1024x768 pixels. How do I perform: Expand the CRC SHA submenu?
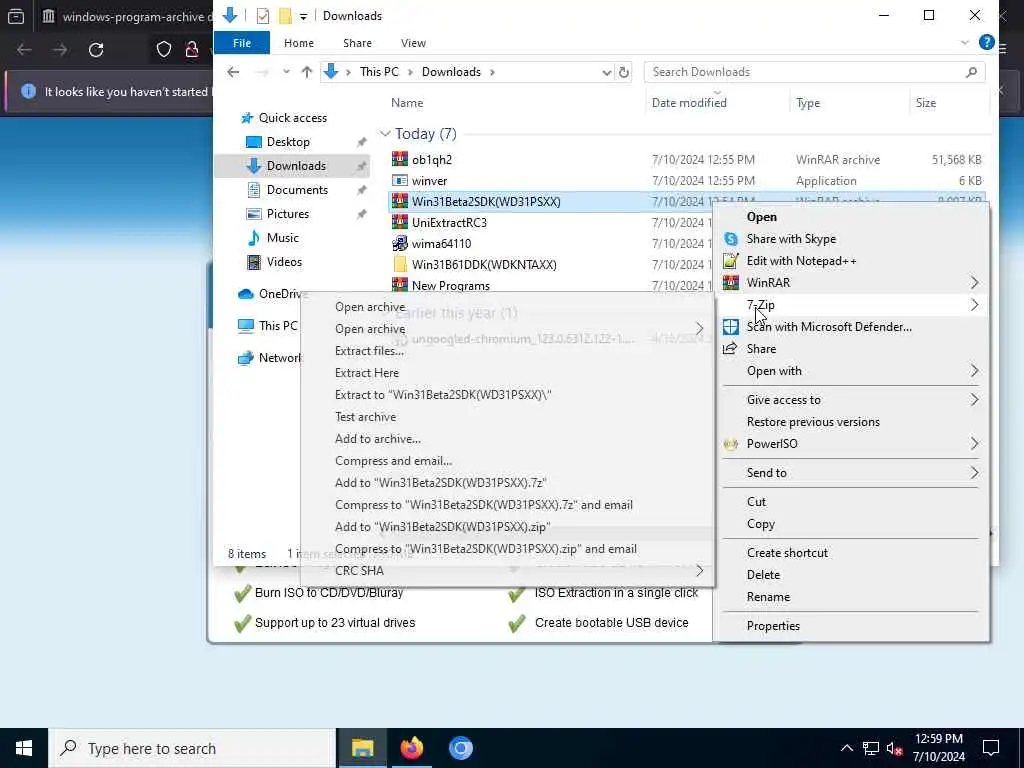699,571
